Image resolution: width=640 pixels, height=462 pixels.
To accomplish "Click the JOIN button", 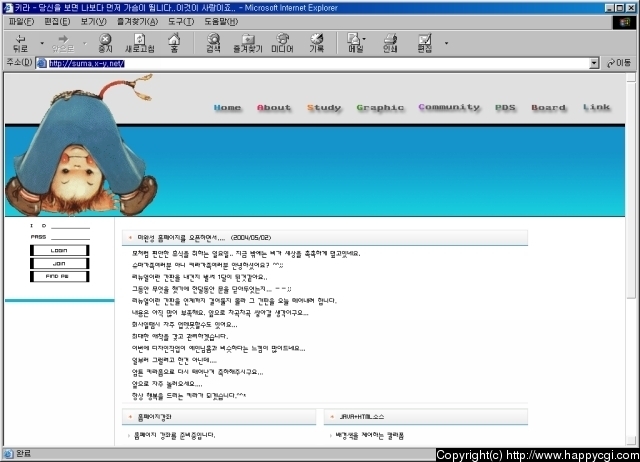I will (x=60, y=264).
